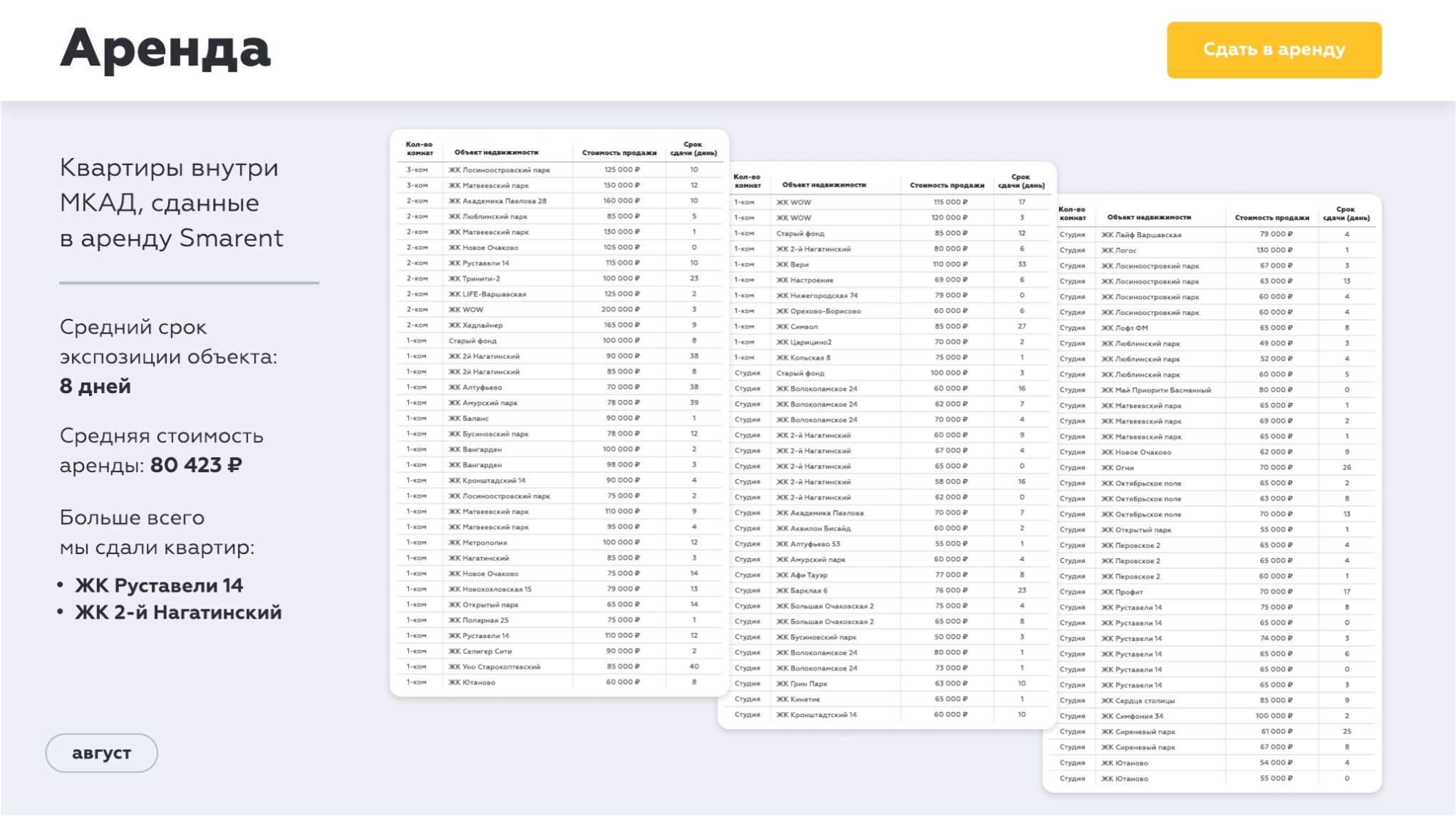This screenshot has height=816, width=1456.
Task: Click the 'ЖК Кронштадтский 14' studio row
Action: pos(816,714)
